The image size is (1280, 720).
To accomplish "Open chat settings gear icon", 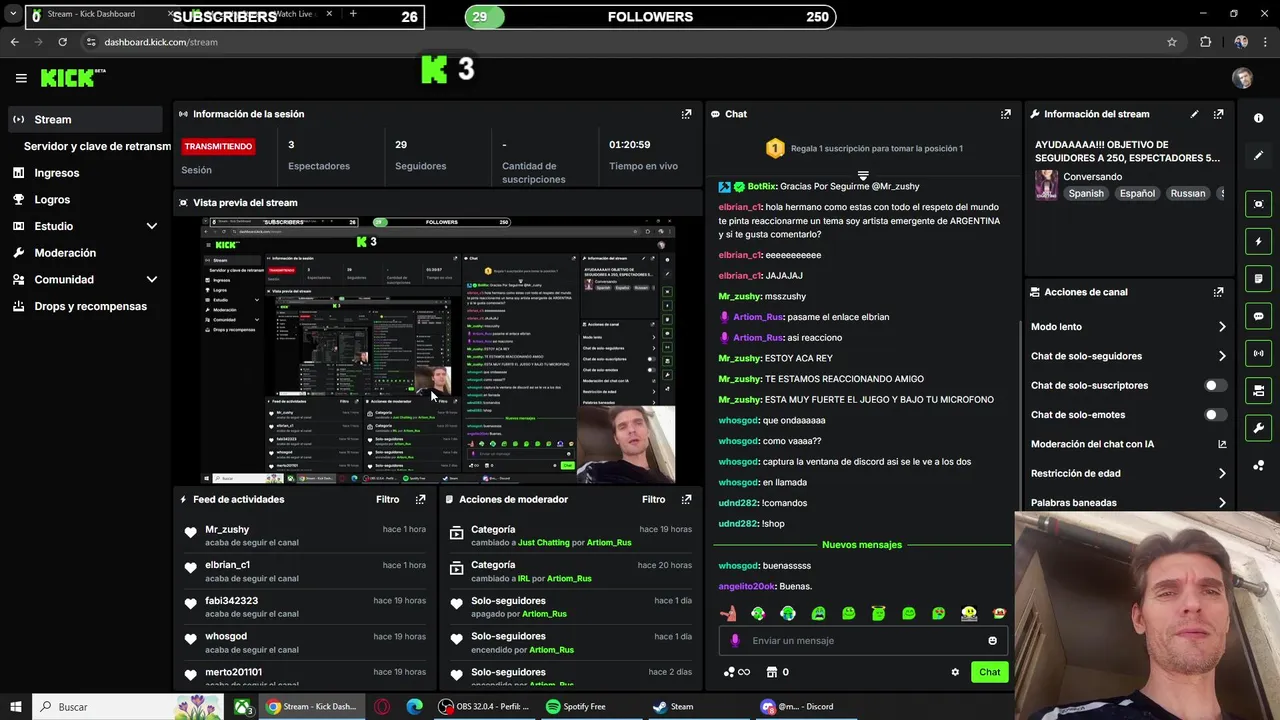I will pyautogui.click(x=955, y=672).
